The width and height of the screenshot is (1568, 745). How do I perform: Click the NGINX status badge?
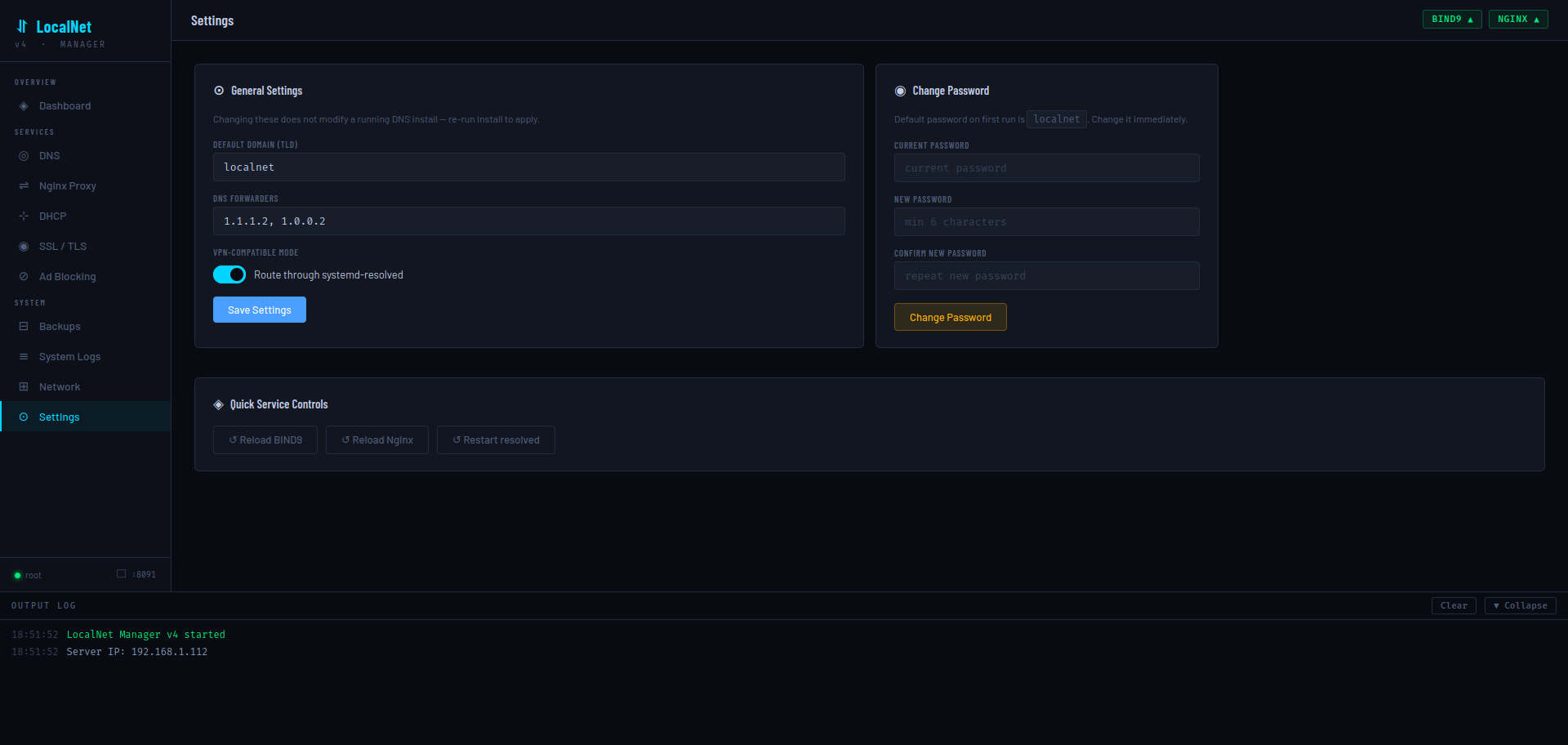coord(1518,19)
